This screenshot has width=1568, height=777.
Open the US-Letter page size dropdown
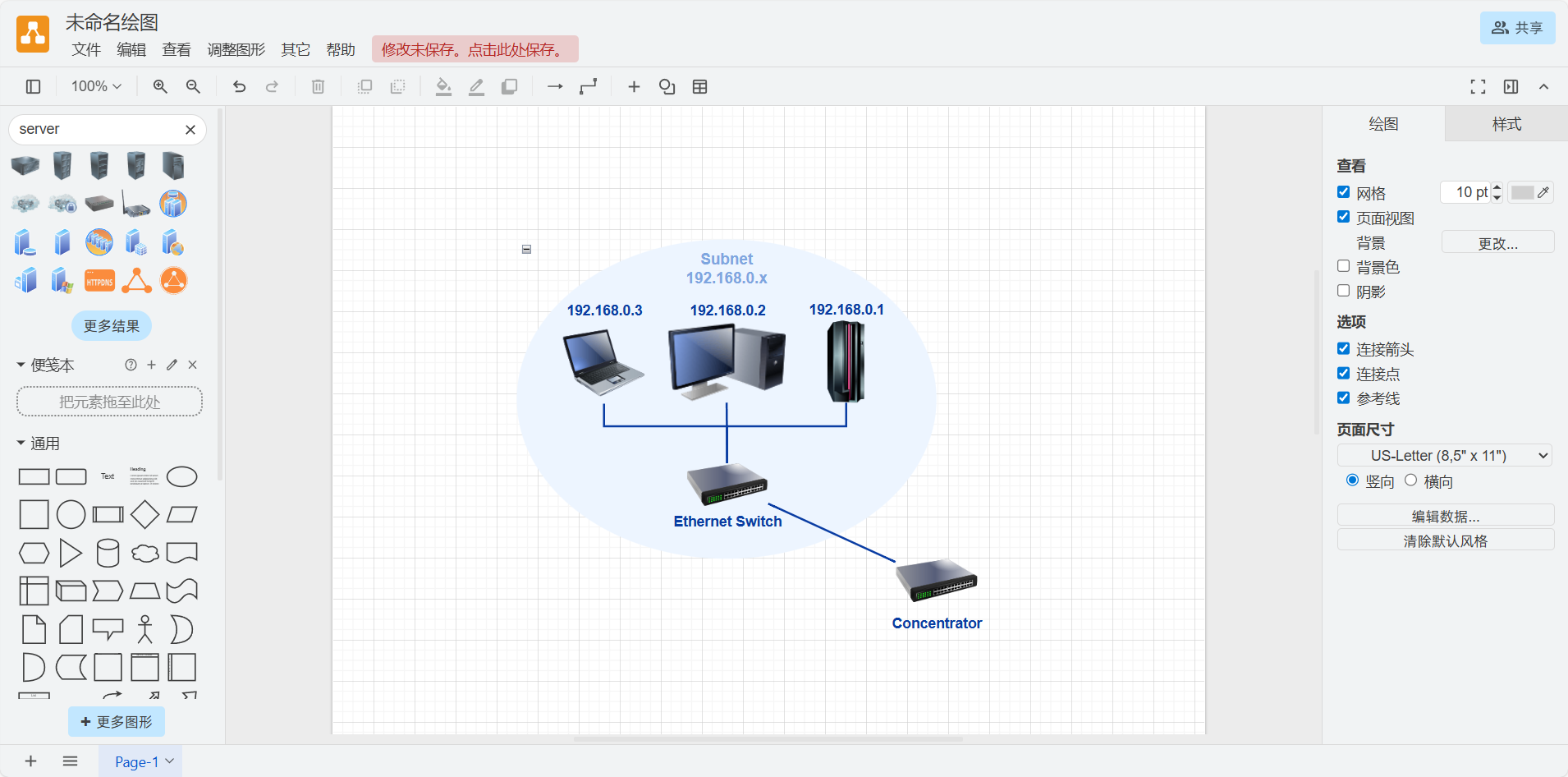click(1445, 456)
